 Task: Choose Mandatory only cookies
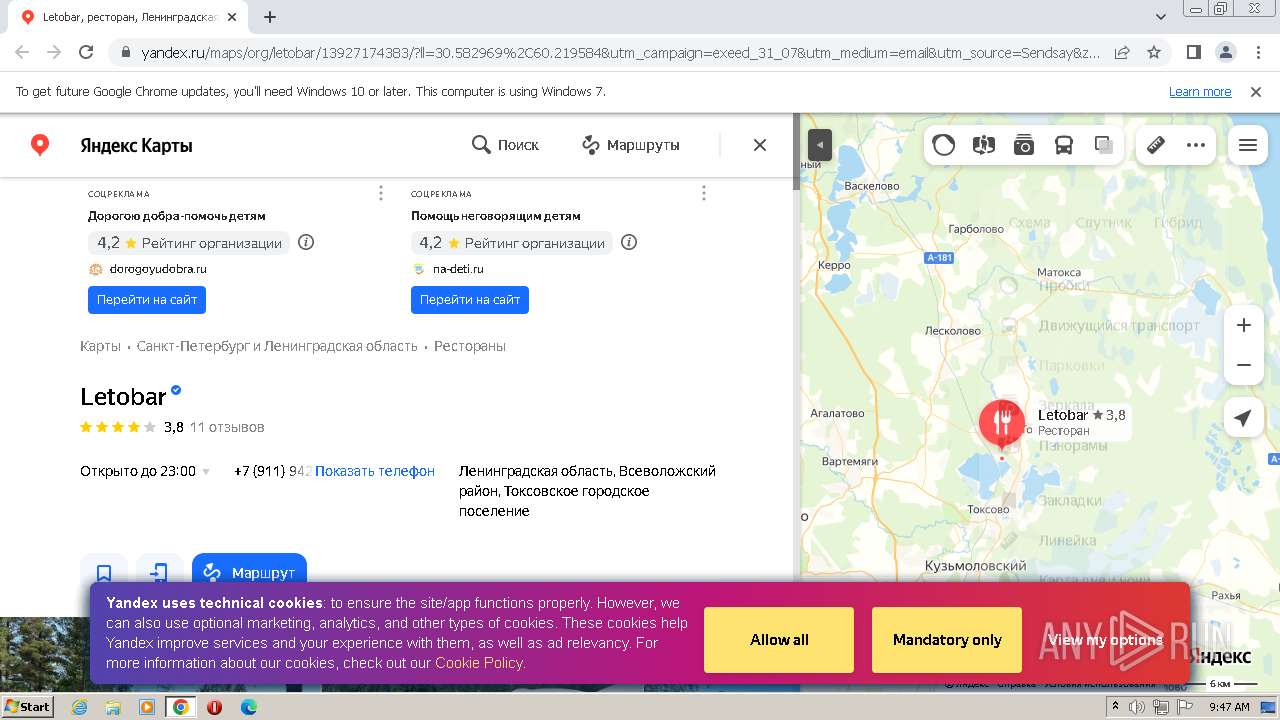point(947,640)
